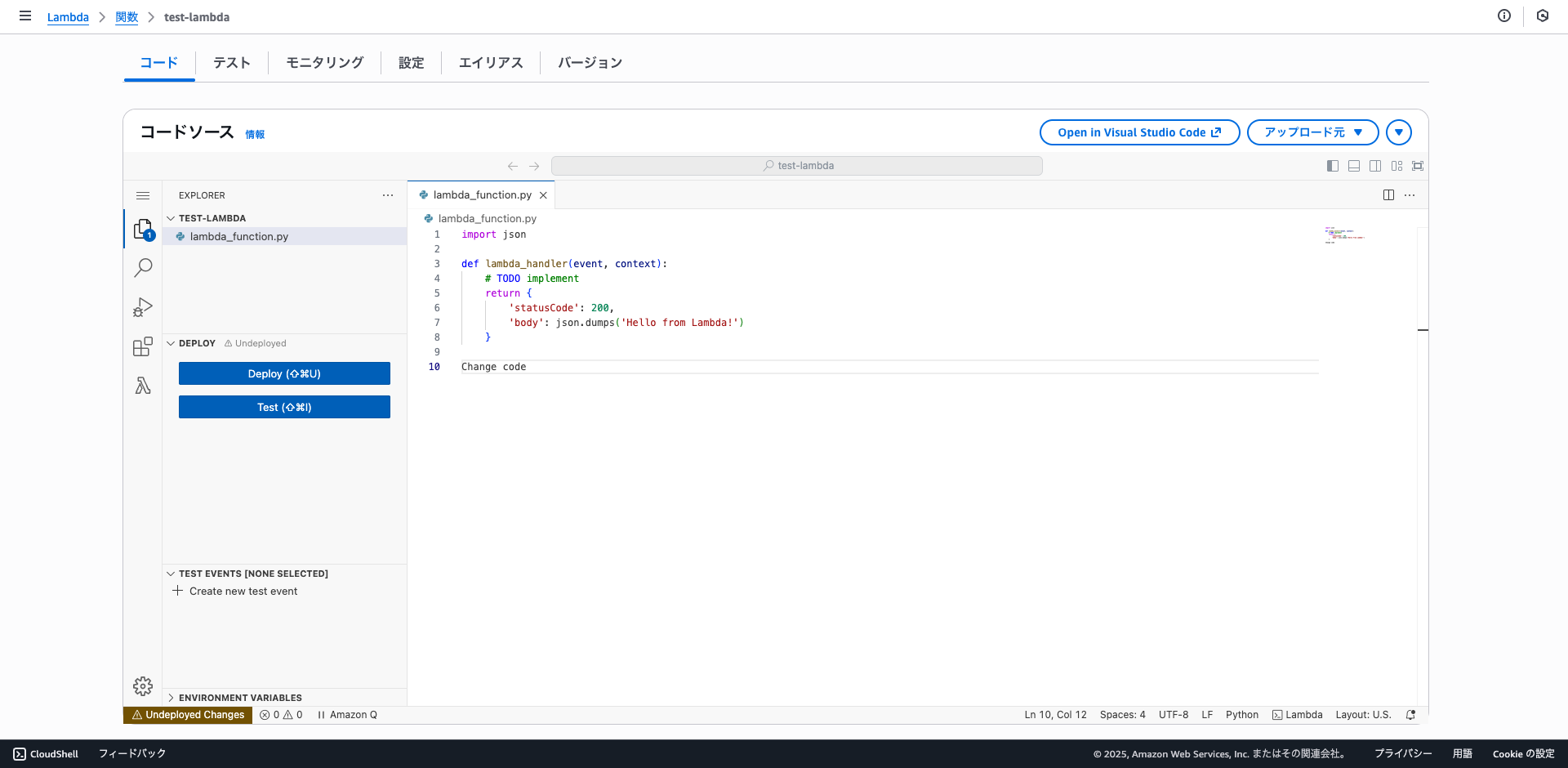Toggle the secondary side bar visibility
The width and height of the screenshot is (1568, 768).
1375,166
